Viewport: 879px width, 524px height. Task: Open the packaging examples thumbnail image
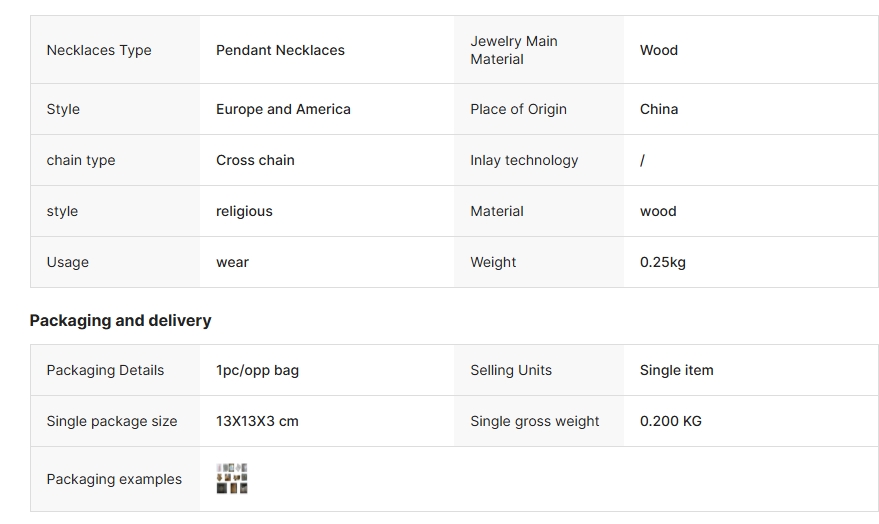[232, 479]
